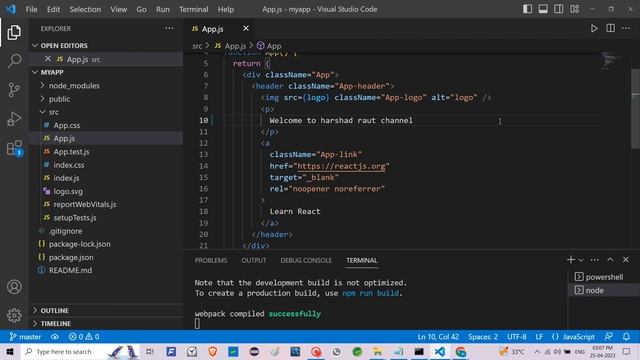Select the node terminal
Image resolution: width=640 pixels, height=360 pixels.
click(604, 290)
